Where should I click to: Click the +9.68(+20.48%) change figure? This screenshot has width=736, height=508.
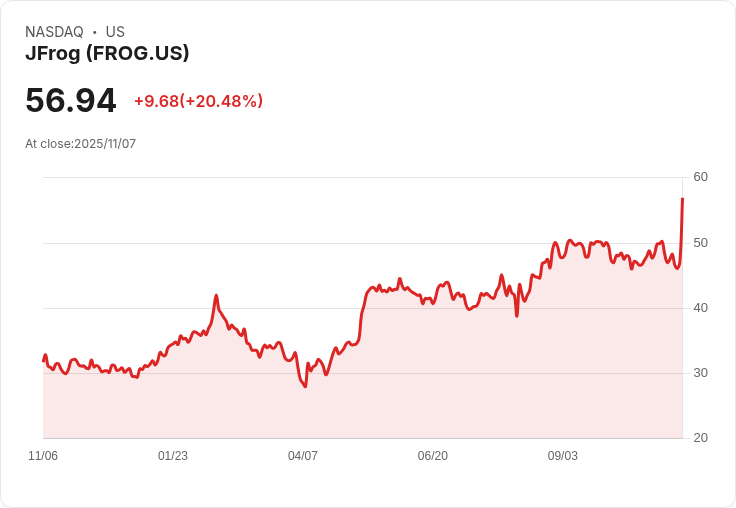coord(198,101)
